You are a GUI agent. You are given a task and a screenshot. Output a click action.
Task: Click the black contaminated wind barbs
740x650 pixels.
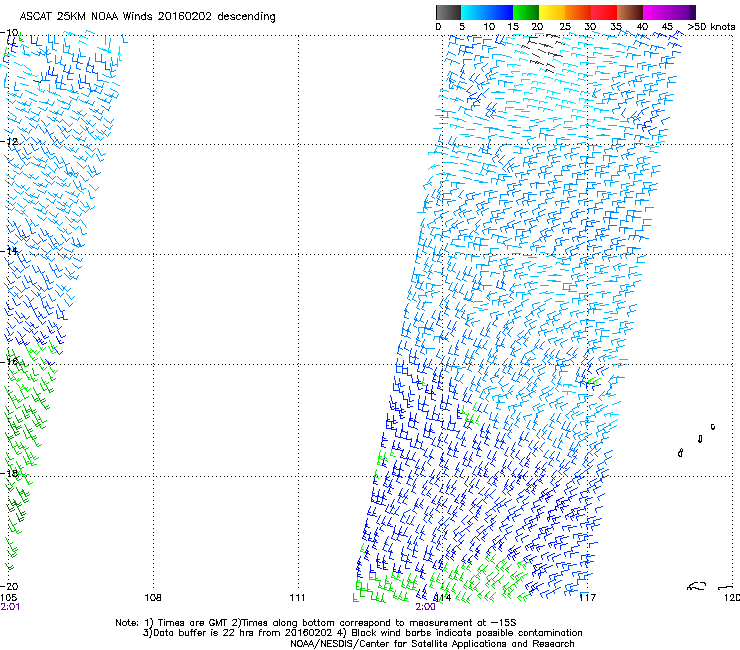(543, 53)
